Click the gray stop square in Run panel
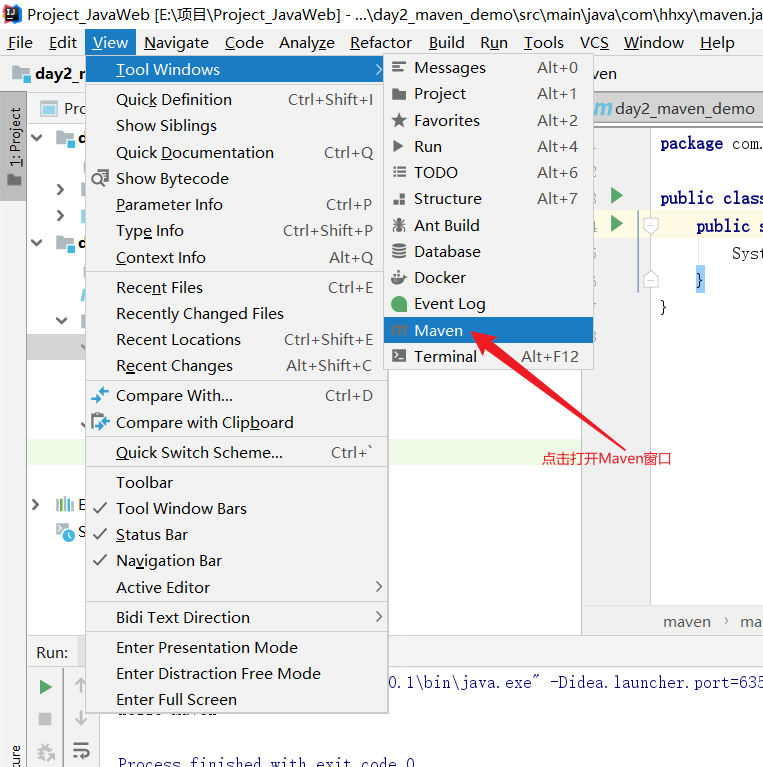The height and width of the screenshot is (767, 763). [x=45, y=719]
